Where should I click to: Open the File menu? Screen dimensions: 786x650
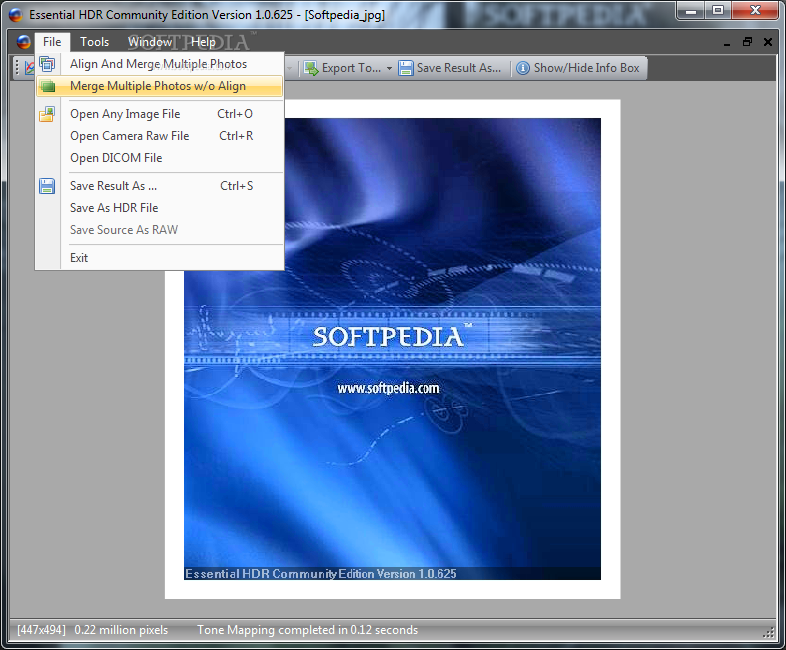pos(52,42)
